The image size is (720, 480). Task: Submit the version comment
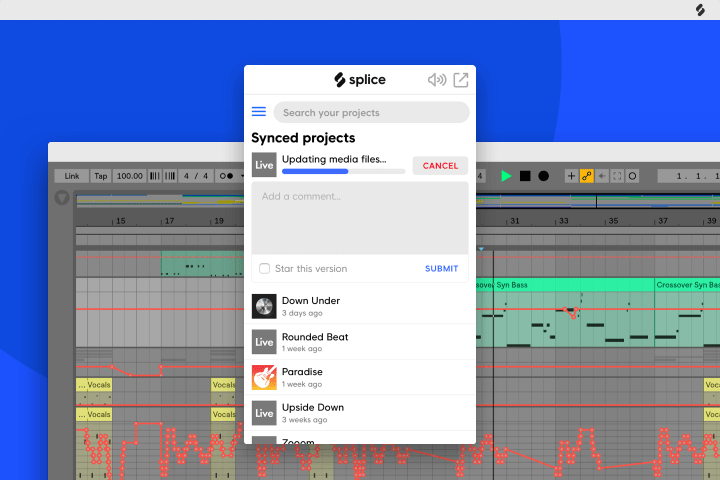click(441, 269)
